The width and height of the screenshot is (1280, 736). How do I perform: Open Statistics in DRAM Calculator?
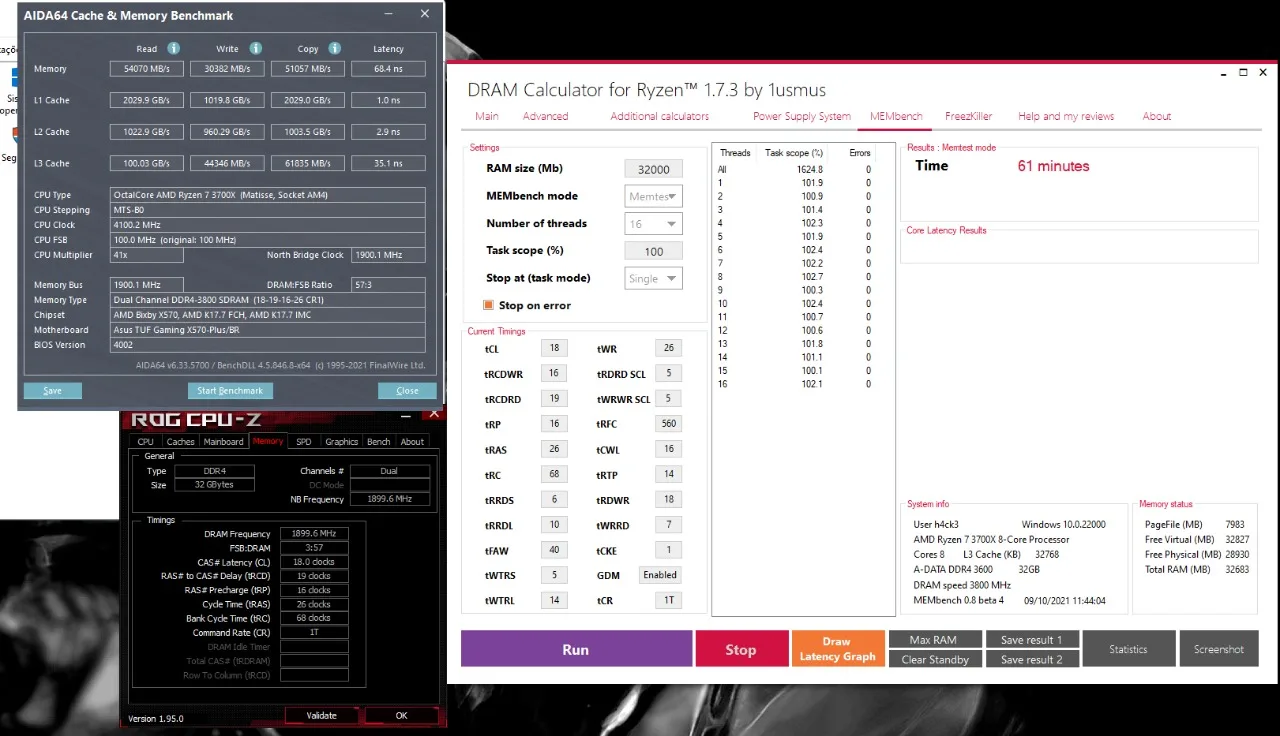(1128, 649)
